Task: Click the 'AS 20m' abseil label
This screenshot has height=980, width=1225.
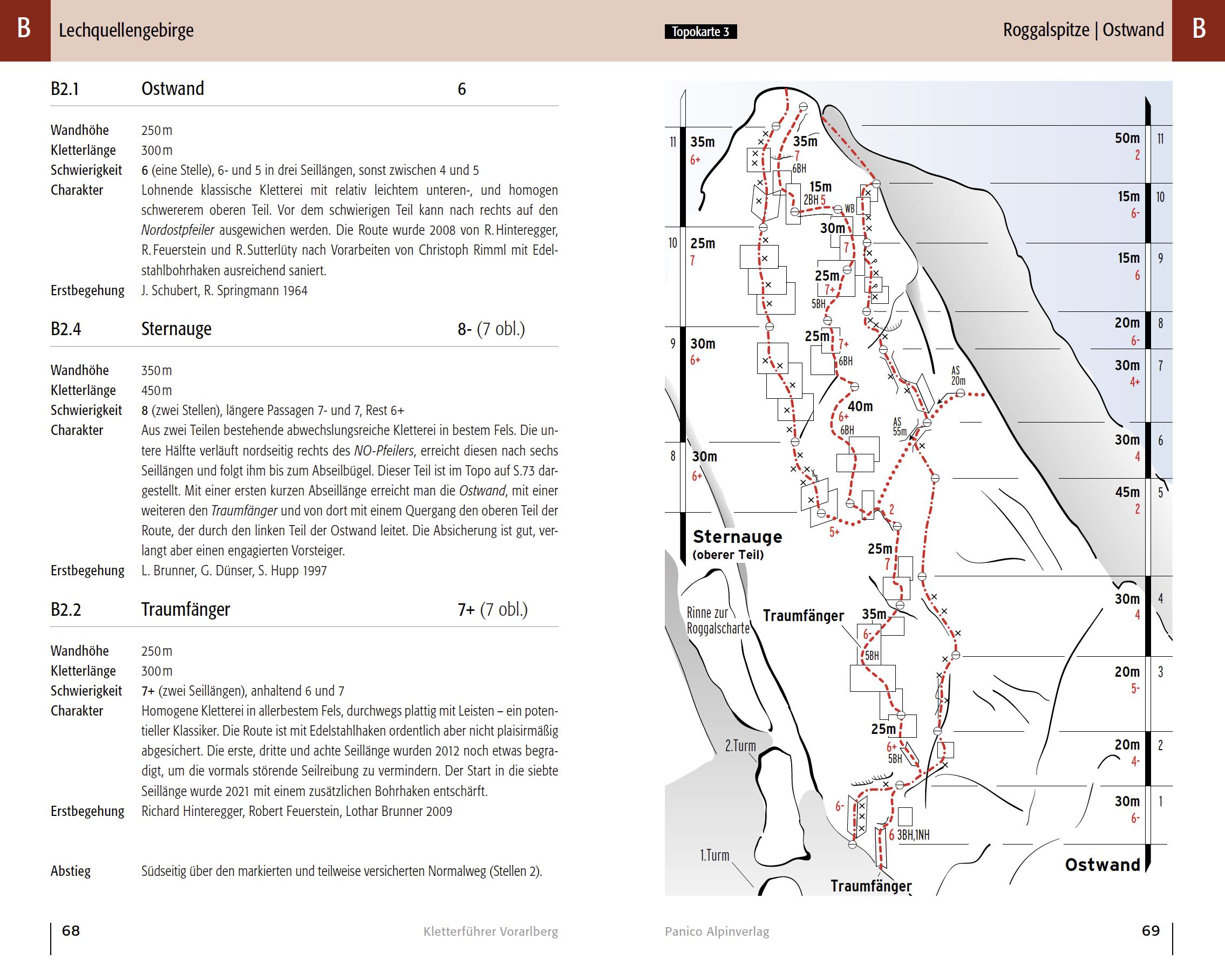Action: click(958, 376)
